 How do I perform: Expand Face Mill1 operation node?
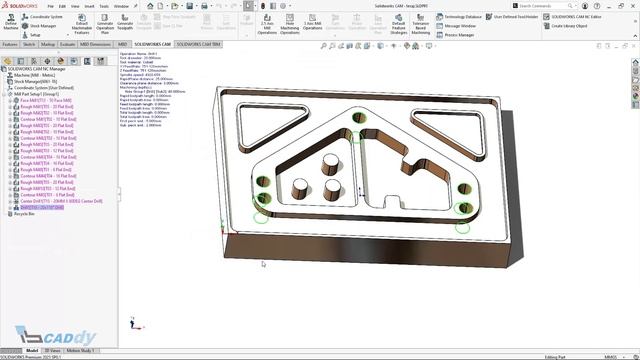(10, 100)
